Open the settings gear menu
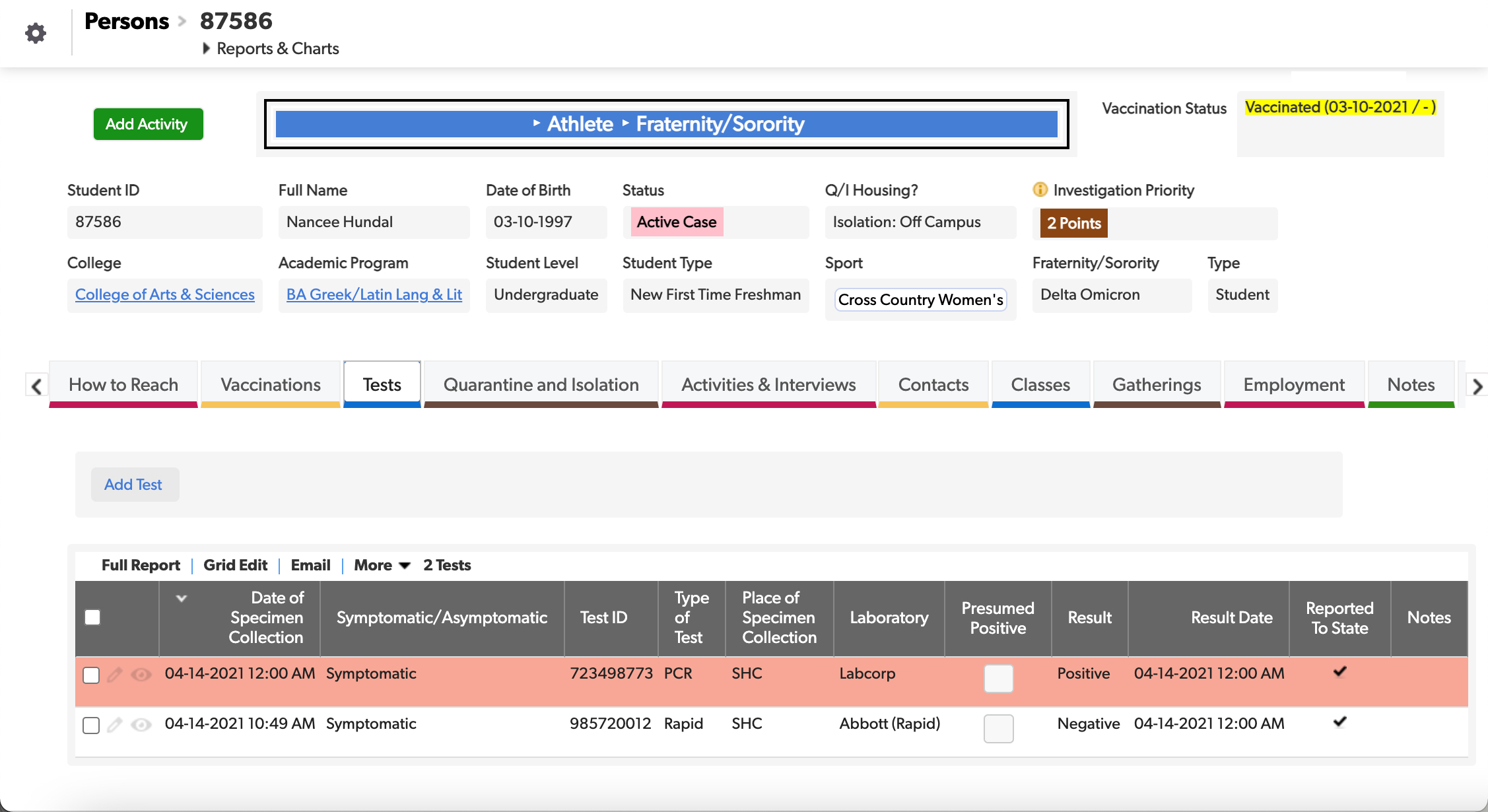Image resolution: width=1488 pixels, height=812 pixels. [36, 33]
